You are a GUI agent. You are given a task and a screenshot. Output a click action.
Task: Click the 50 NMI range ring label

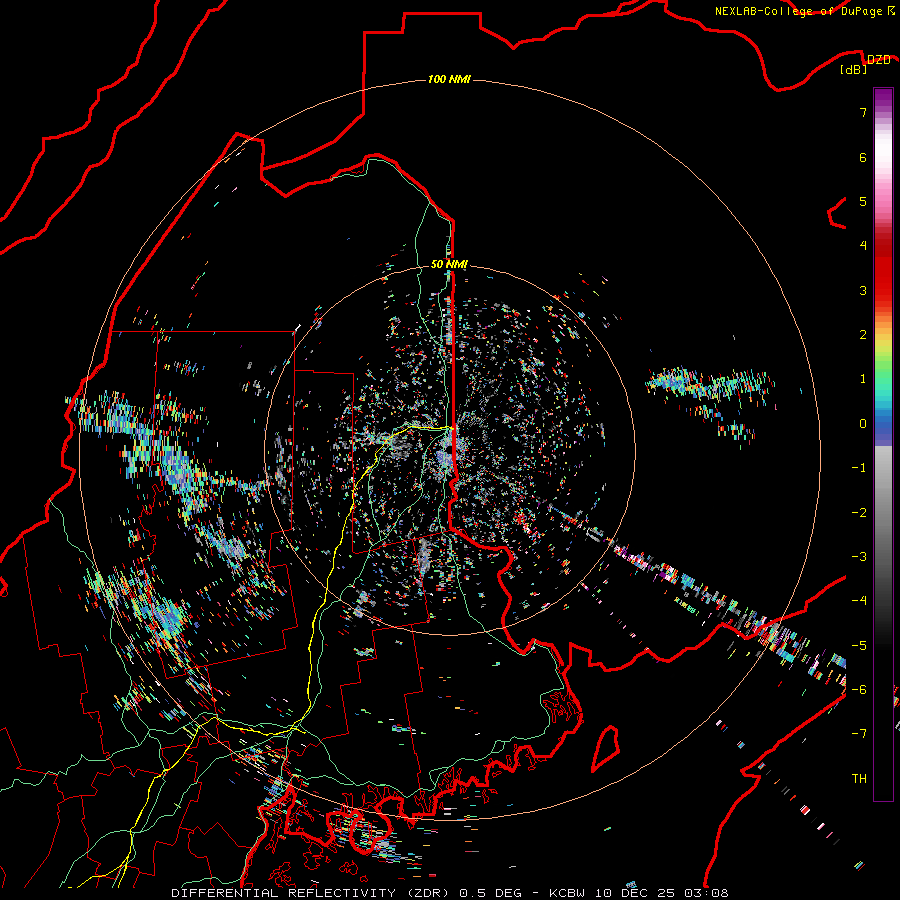pos(449,264)
